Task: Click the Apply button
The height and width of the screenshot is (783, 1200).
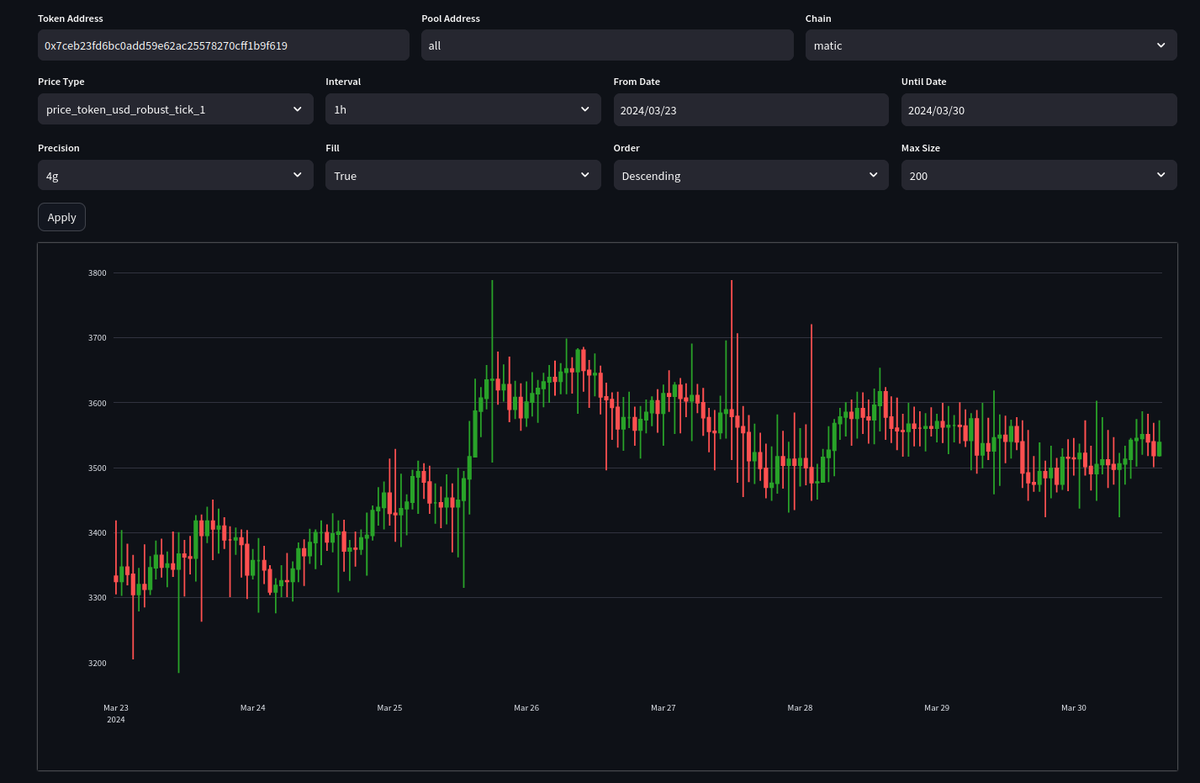Action: click(62, 217)
